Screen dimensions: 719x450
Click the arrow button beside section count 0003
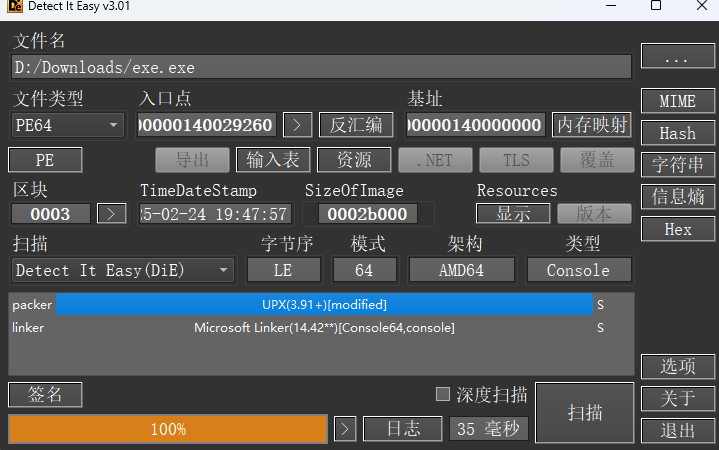coord(111,214)
